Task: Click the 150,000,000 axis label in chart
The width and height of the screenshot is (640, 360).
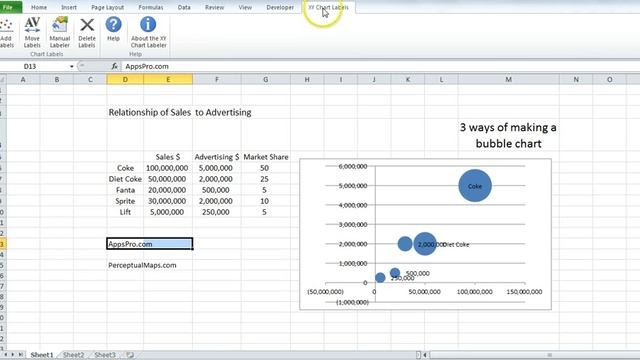Action: click(x=524, y=292)
